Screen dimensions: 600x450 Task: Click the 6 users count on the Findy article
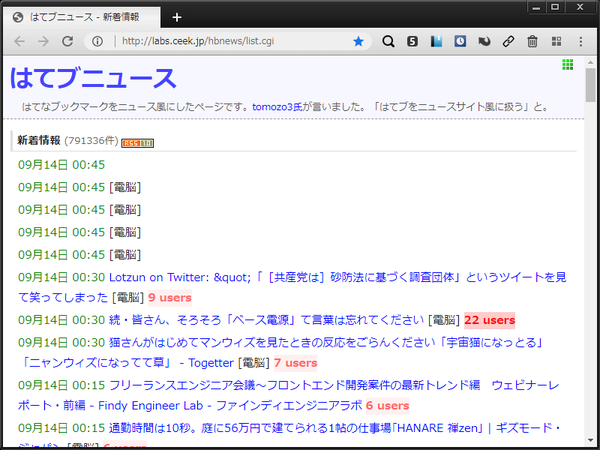[387, 406]
